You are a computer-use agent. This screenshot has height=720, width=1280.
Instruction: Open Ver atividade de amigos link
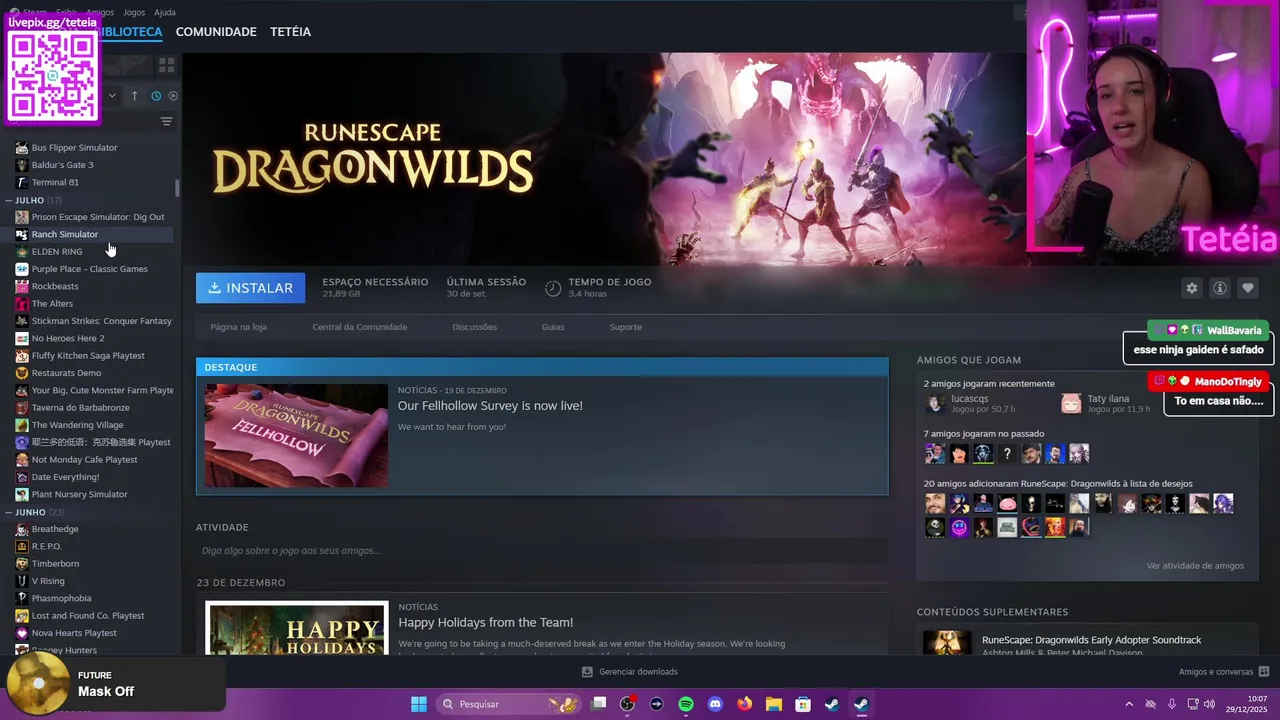pyautogui.click(x=1195, y=566)
